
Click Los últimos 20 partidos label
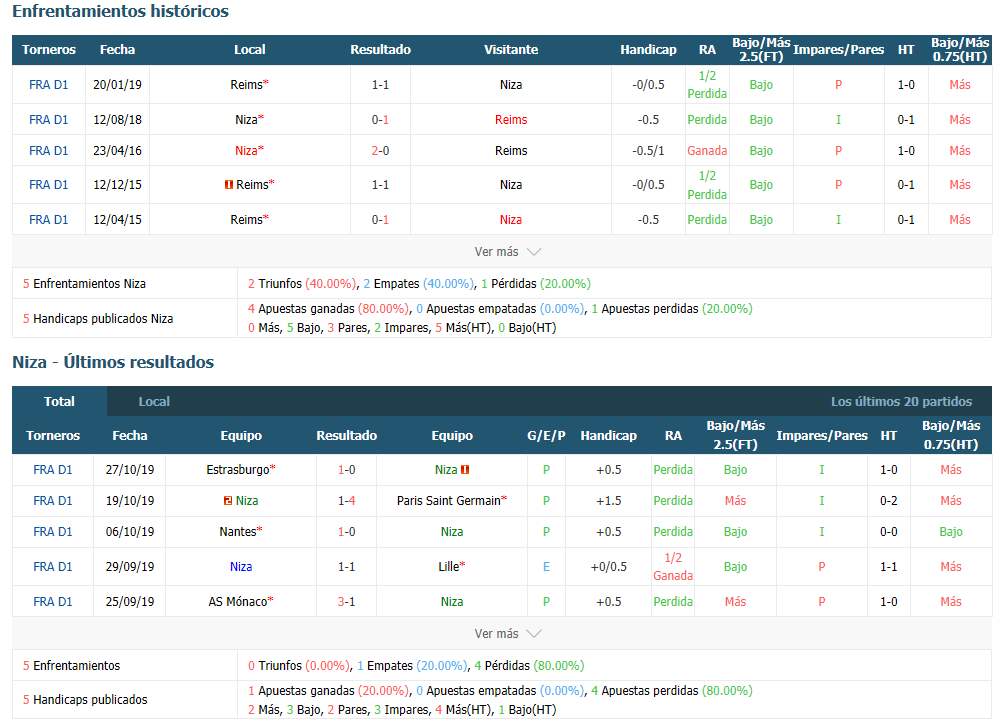pyautogui.click(x=901, y=402)
